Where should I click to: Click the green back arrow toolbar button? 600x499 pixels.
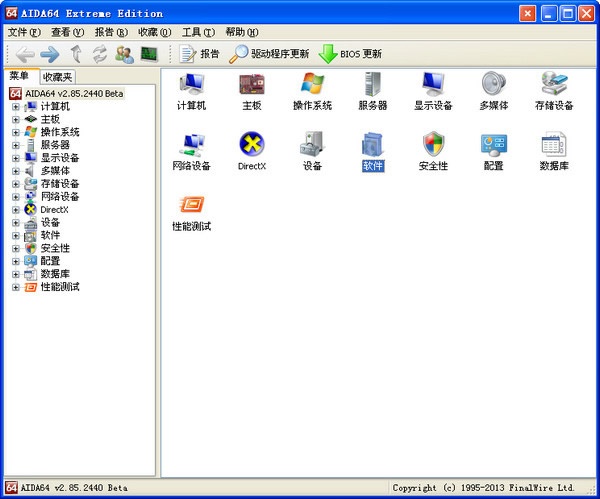[26, 54]
